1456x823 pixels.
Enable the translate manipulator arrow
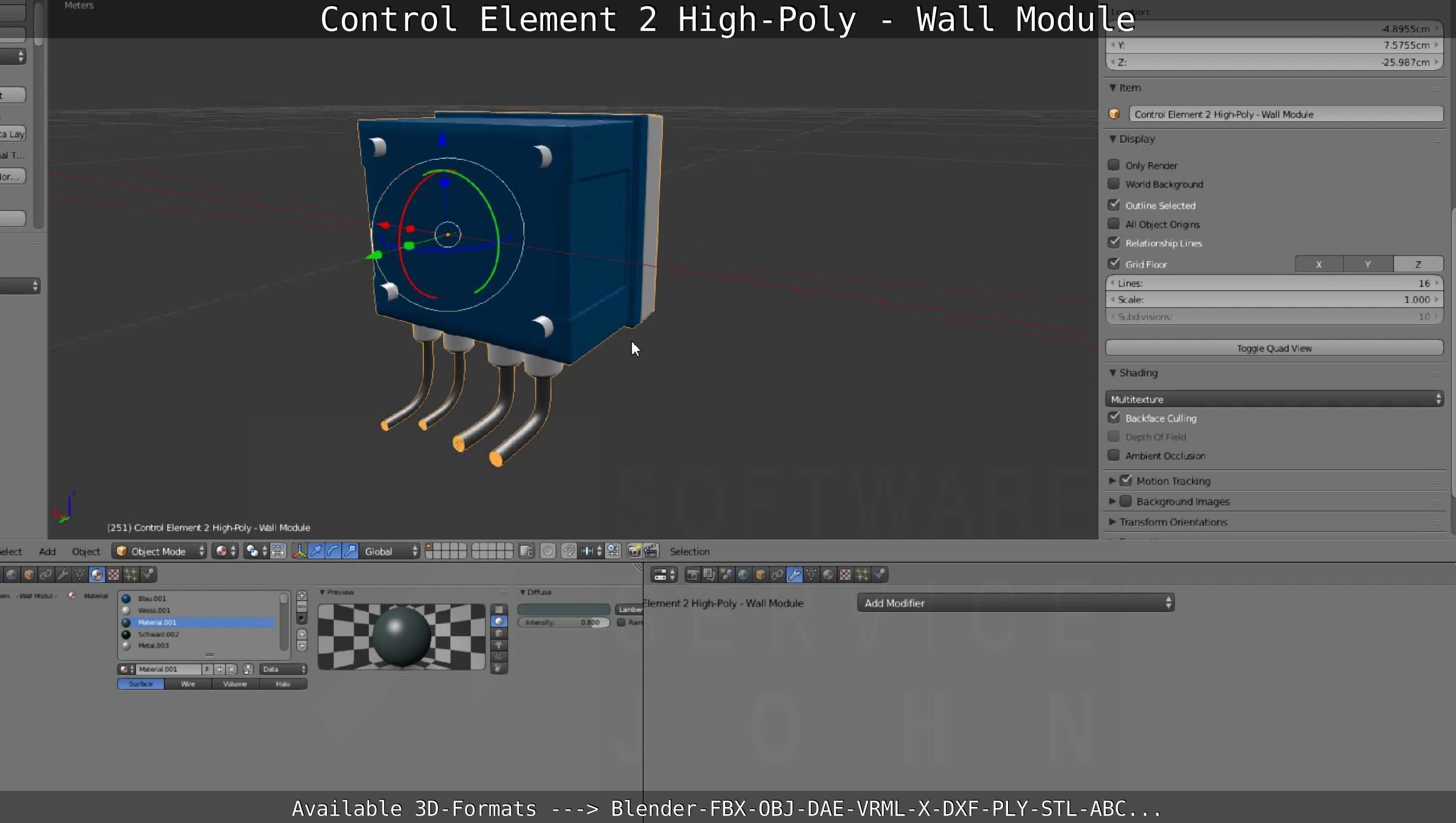[x=316, y=551]
